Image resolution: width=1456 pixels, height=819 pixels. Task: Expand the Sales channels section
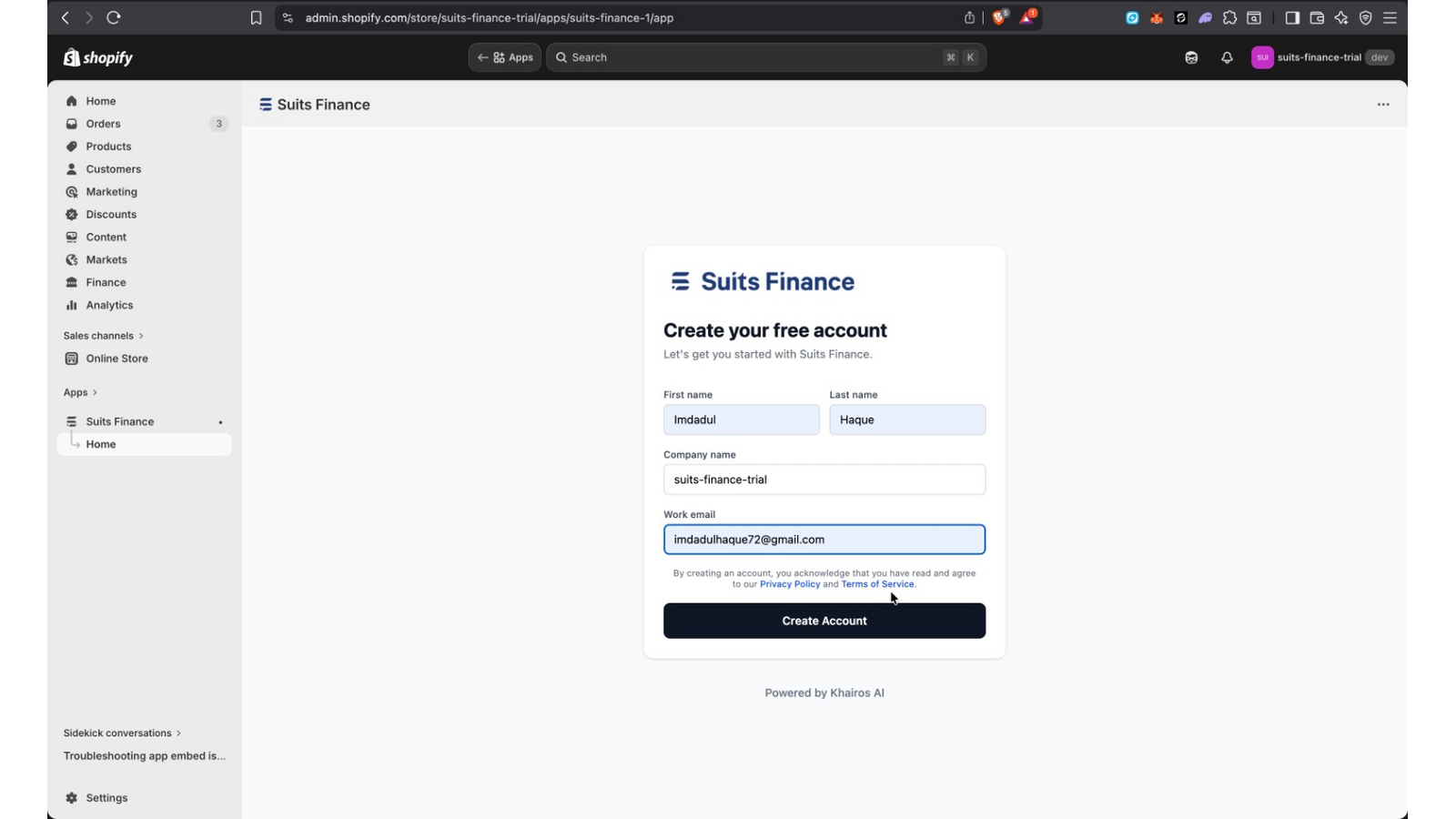pos(104,336)
